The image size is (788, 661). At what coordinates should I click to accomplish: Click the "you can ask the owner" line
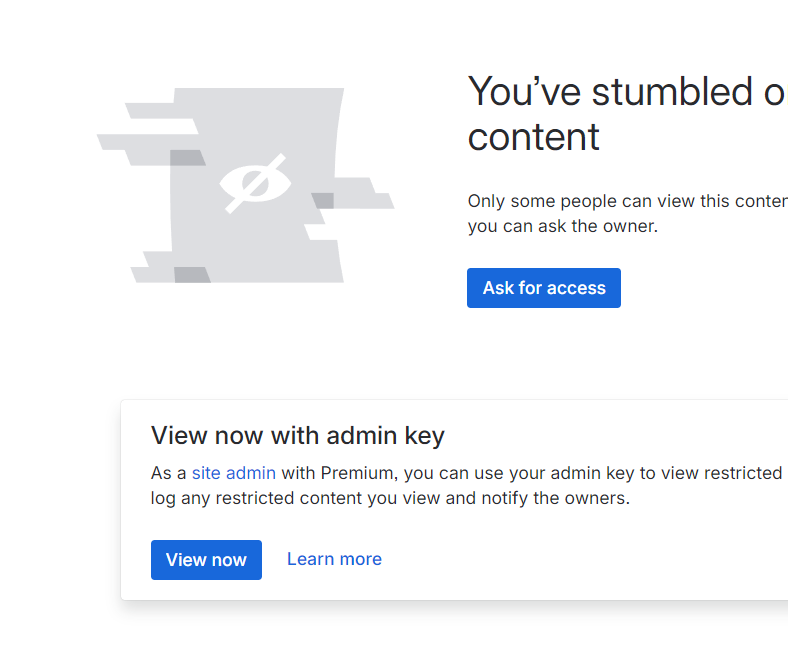click(562, 226)
